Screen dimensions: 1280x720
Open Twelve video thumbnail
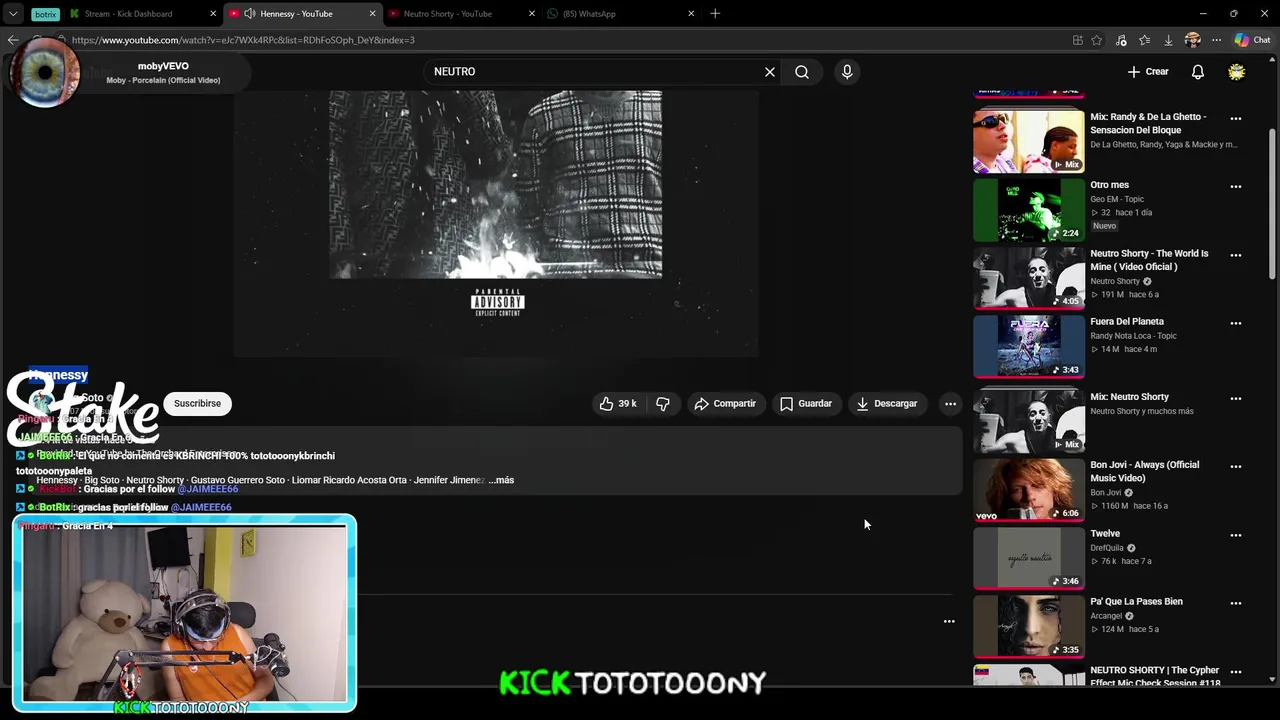click(x=1029, y=558)
